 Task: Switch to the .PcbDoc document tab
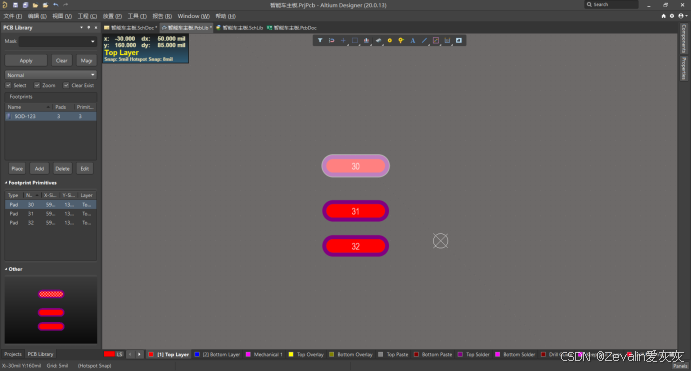(292, 27)
